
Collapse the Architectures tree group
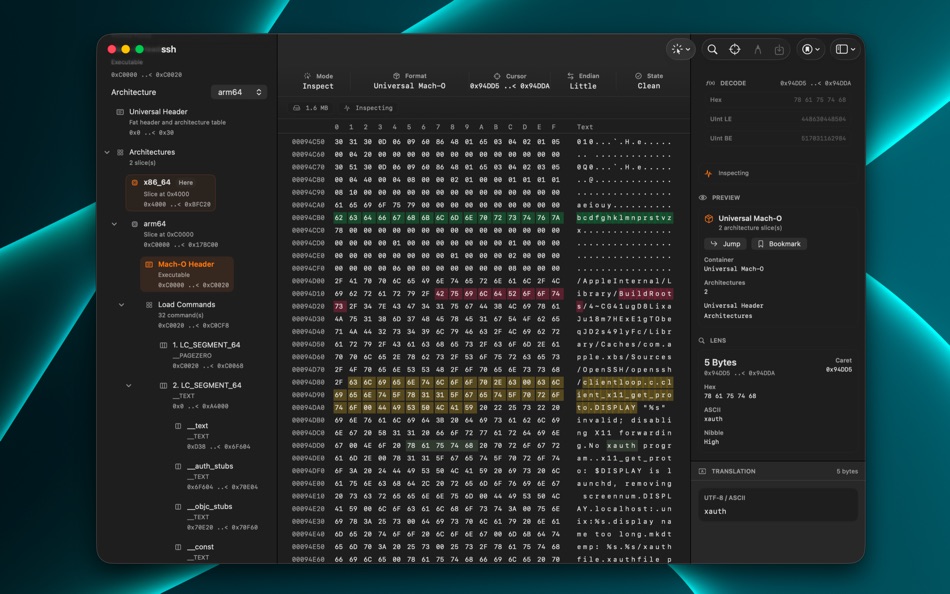tap(107, 152)
